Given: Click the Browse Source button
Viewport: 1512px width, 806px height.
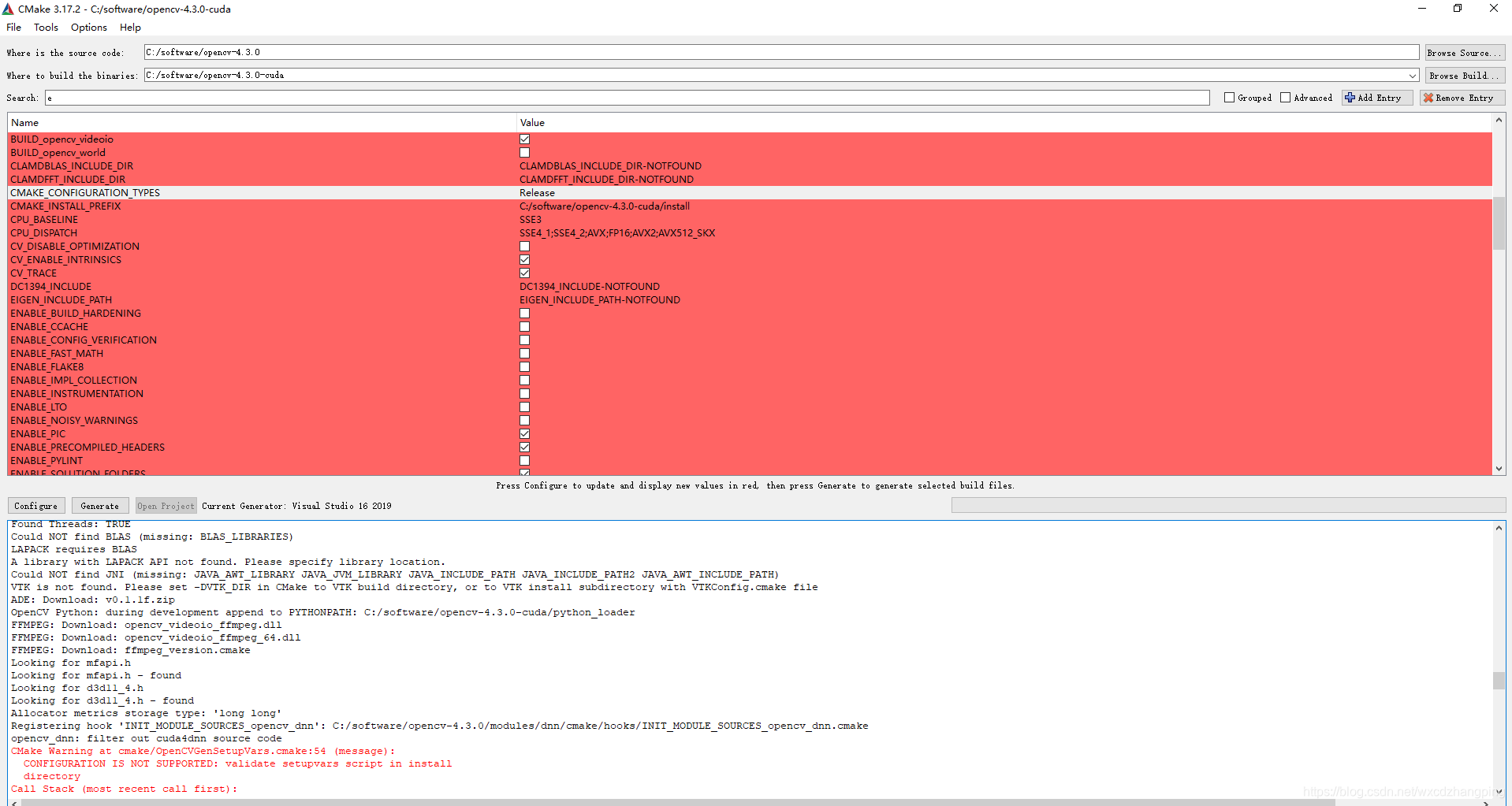Looking at the screenshot, I should pos(1465,53).
